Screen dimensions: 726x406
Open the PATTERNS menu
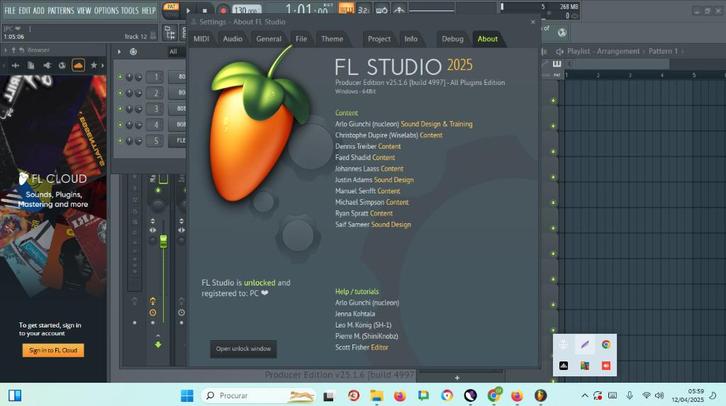point(61,10)
